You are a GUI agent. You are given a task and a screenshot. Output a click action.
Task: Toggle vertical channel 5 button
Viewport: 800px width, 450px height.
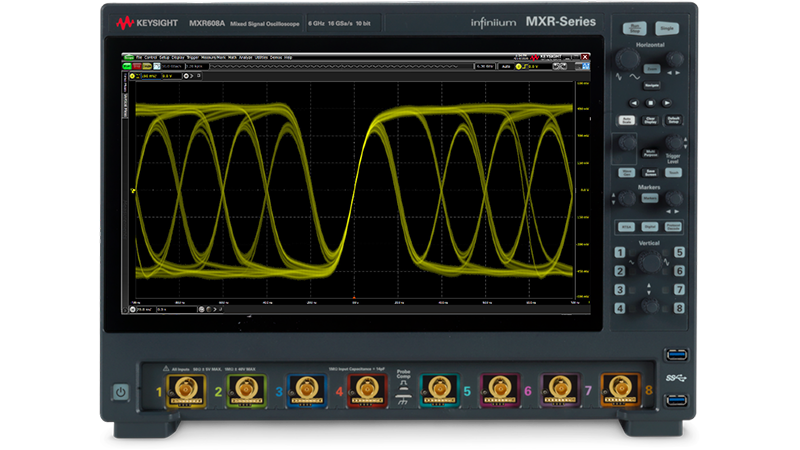(x=679, y=253)
